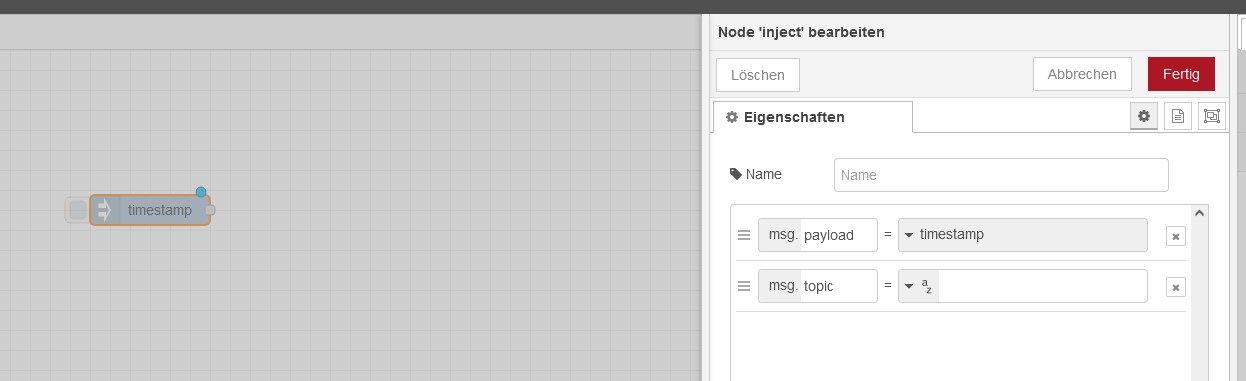Click the inject node arrow icon
This screenshot has width=1246, height=381.
[x=103, y=210]
